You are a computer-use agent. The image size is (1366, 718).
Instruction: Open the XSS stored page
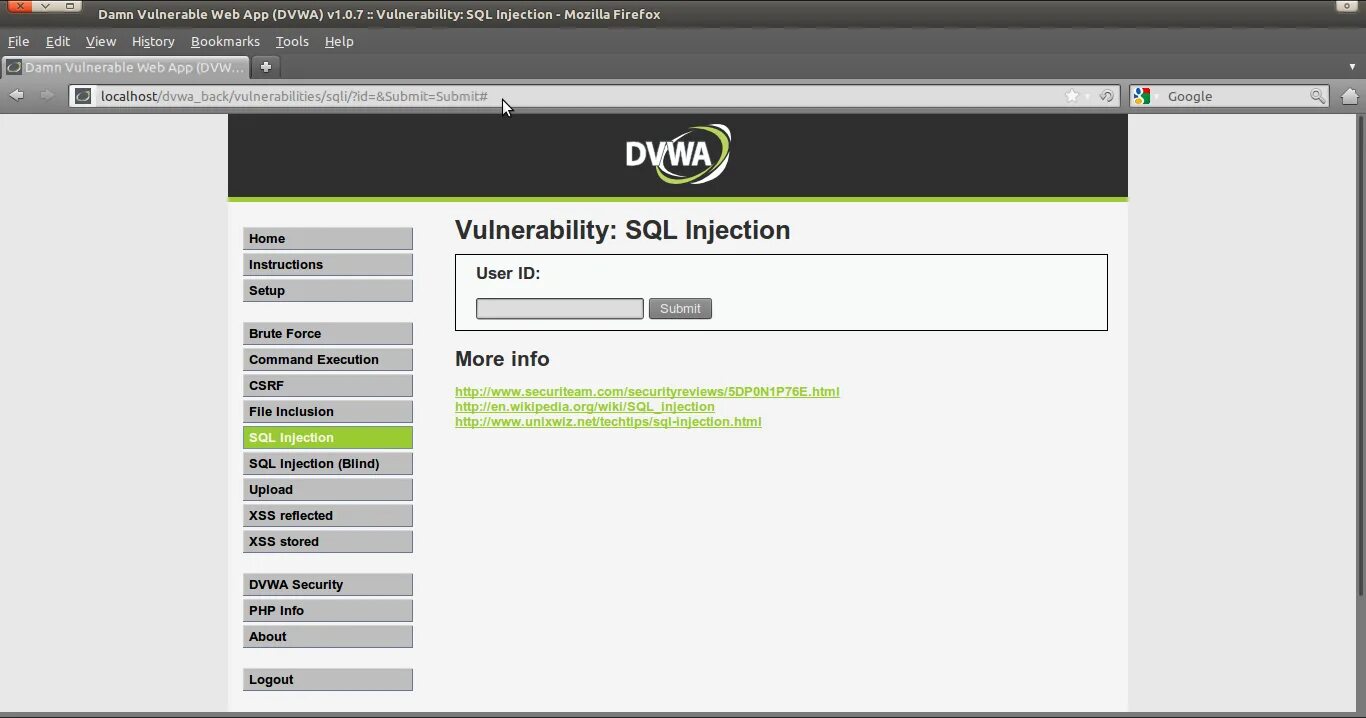point(328,541)
